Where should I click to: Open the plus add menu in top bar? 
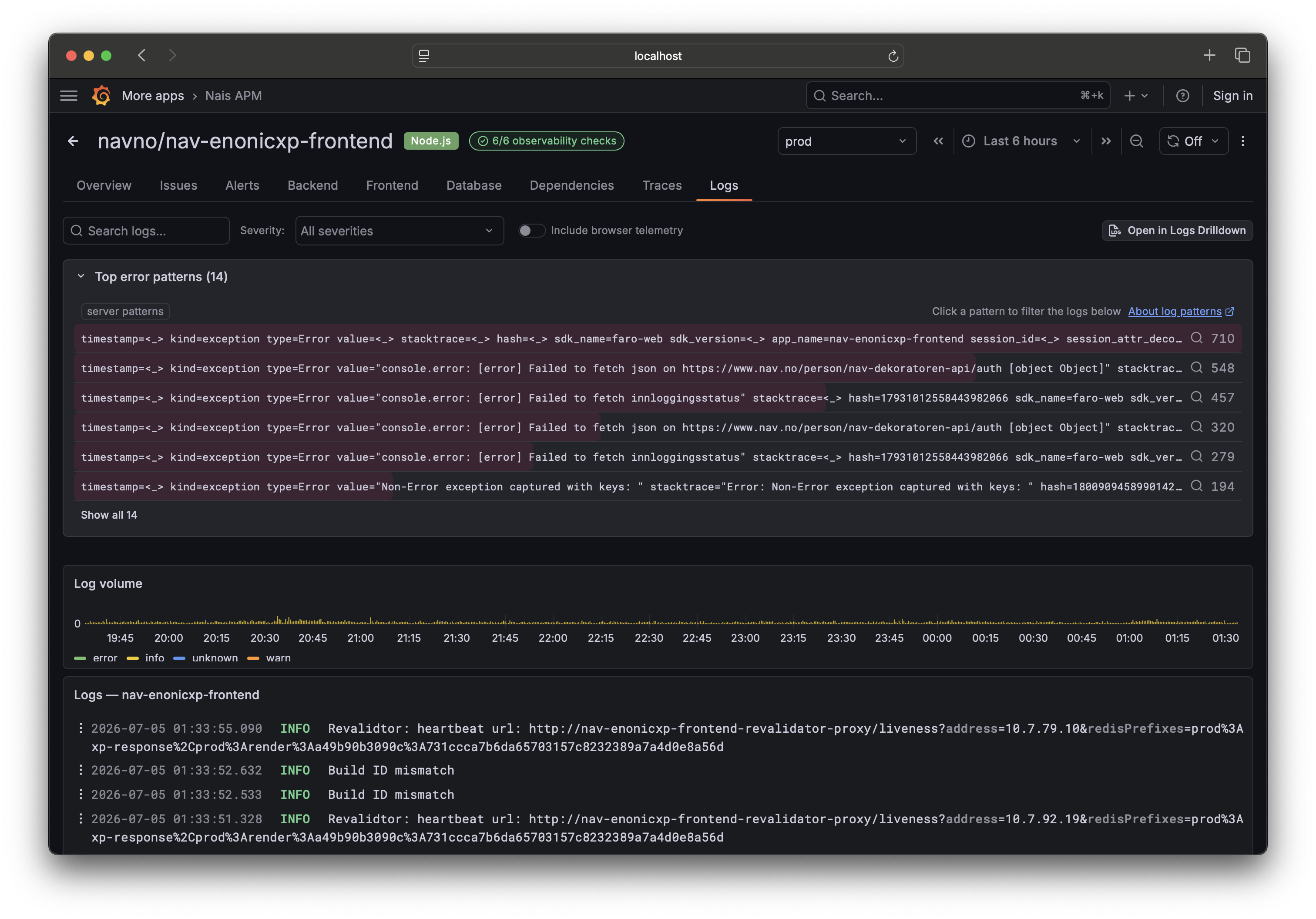1136,96
